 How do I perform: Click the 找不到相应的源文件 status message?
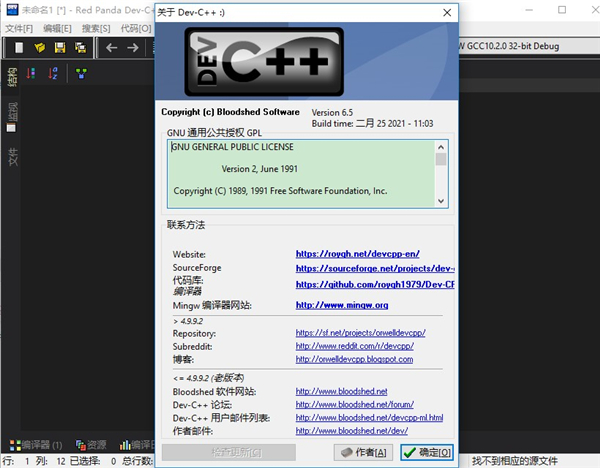[x=514, y=461]
